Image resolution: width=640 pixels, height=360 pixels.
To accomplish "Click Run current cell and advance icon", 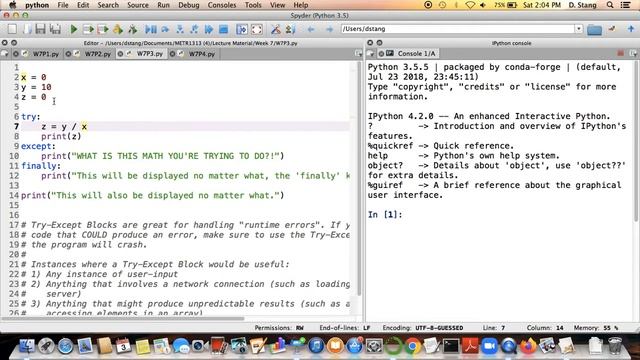I will (103, 29).
